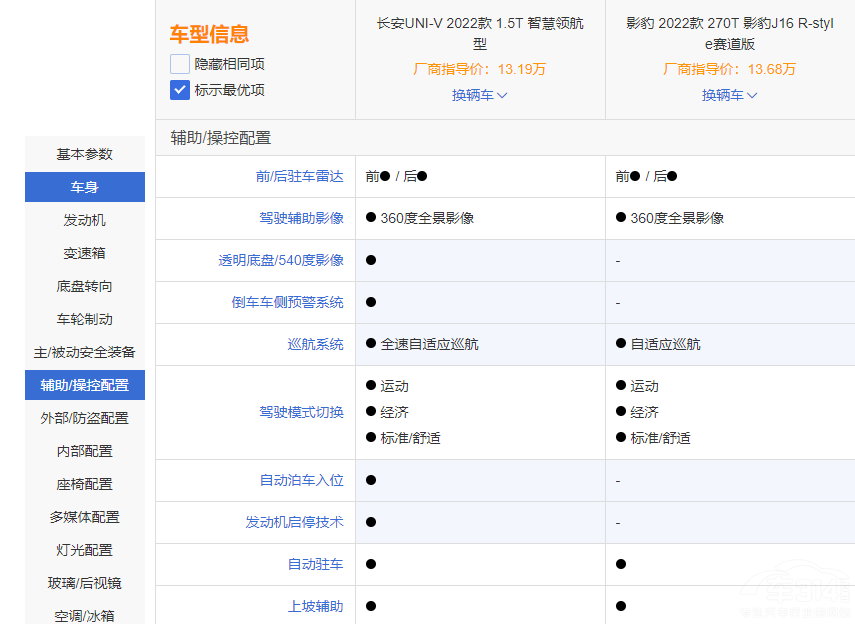The height and width of the screenshot is (624, 855).
Task: Click 长安UNI-V 2022款 model title
Action: (480, 33)
